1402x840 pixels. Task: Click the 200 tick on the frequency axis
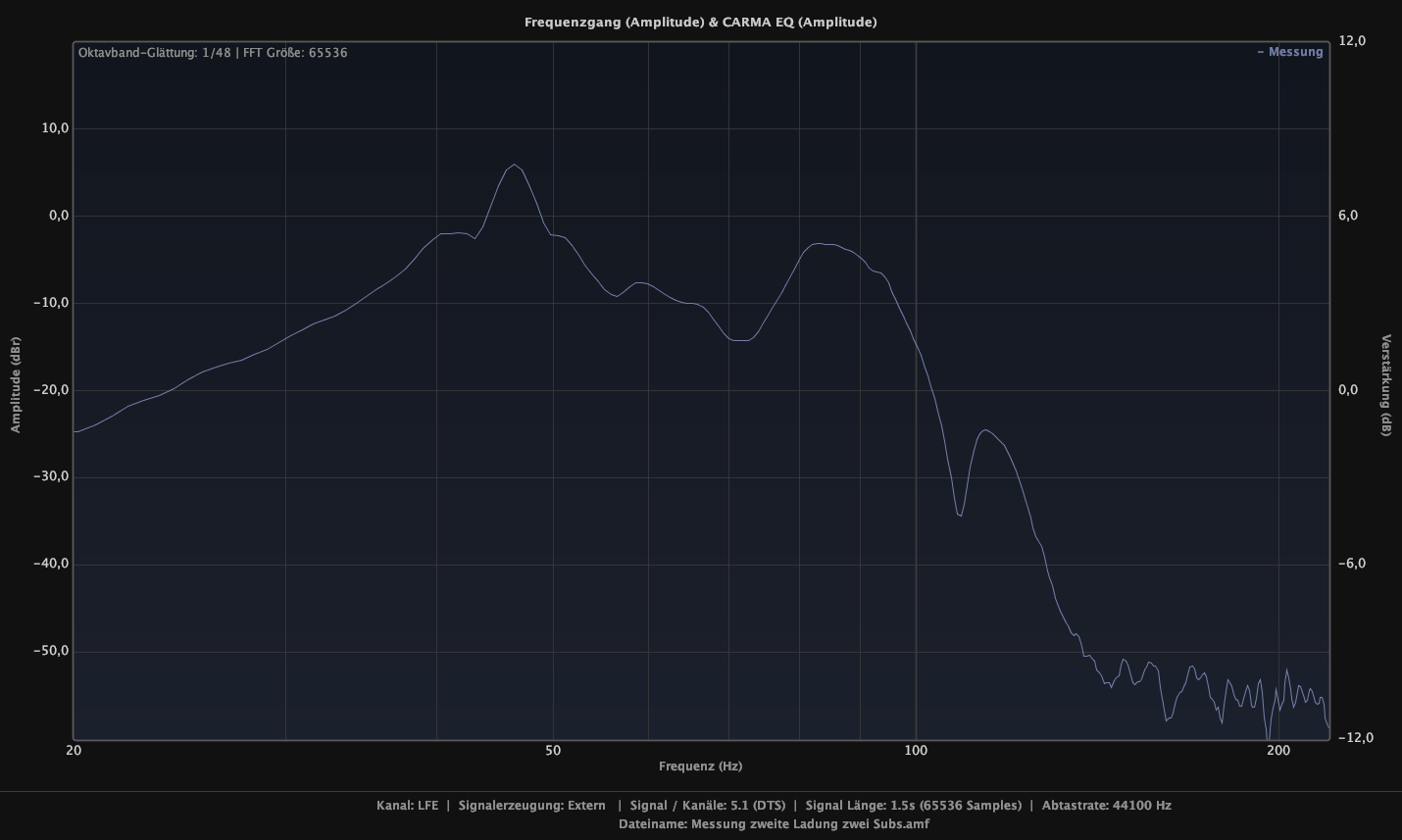[x=1277, y=751]
